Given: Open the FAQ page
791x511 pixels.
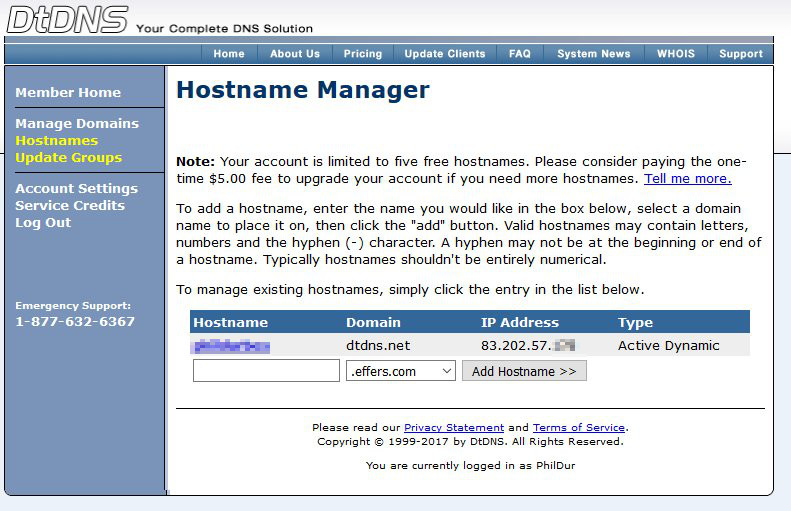Looking at the screenshot, I should click(x=520, y=54).
